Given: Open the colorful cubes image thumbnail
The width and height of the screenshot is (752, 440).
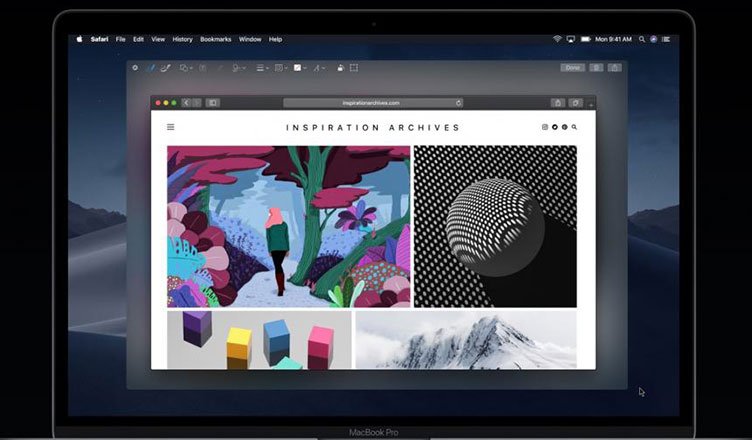Looking at the screenshot, I should pyautogui.click(x=259, y=340).
